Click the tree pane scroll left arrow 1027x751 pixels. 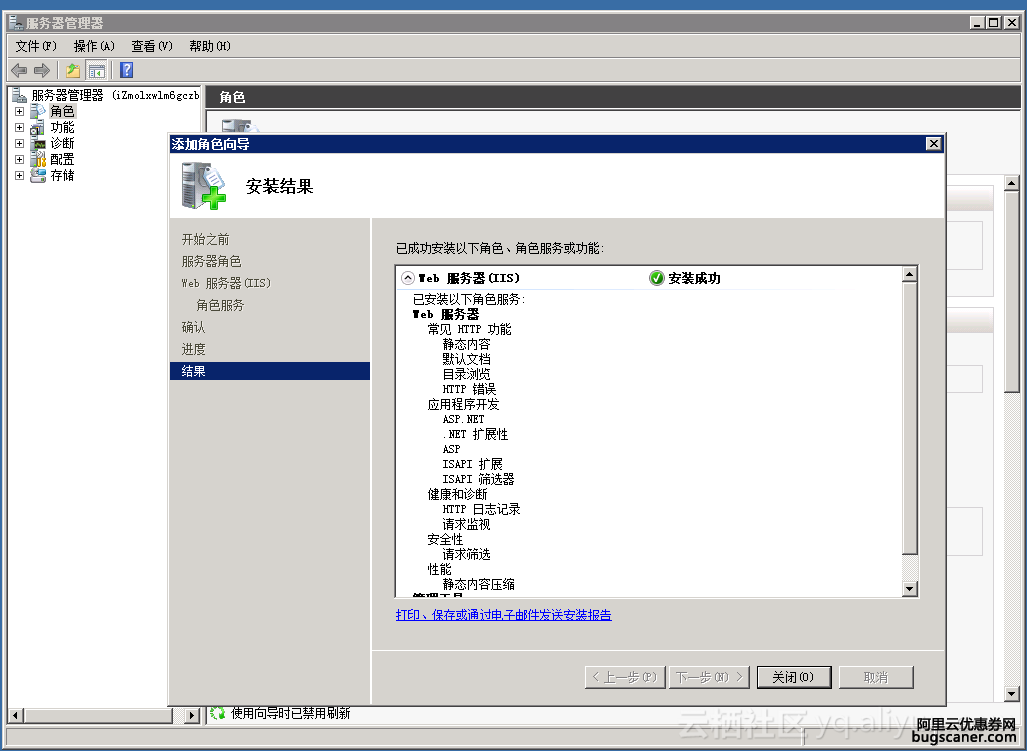coord(16,716)
